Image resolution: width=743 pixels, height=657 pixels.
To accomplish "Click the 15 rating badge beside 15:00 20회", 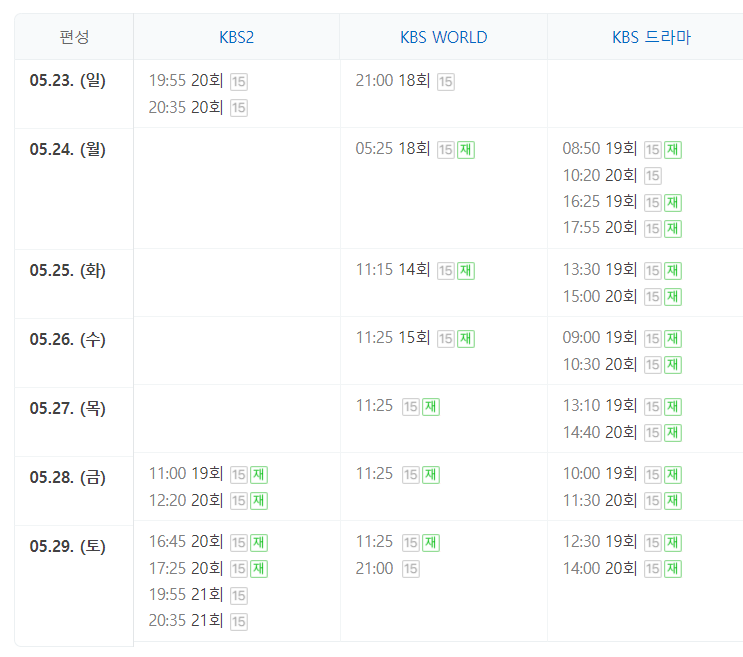I will [652, 297].
